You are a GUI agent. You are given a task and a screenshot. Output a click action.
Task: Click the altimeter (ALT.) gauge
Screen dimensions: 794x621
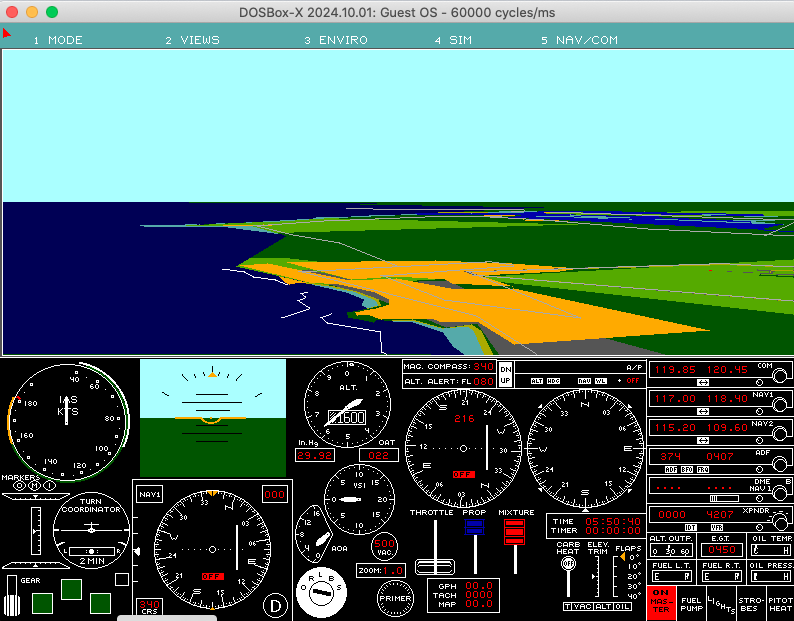[347, 404]
